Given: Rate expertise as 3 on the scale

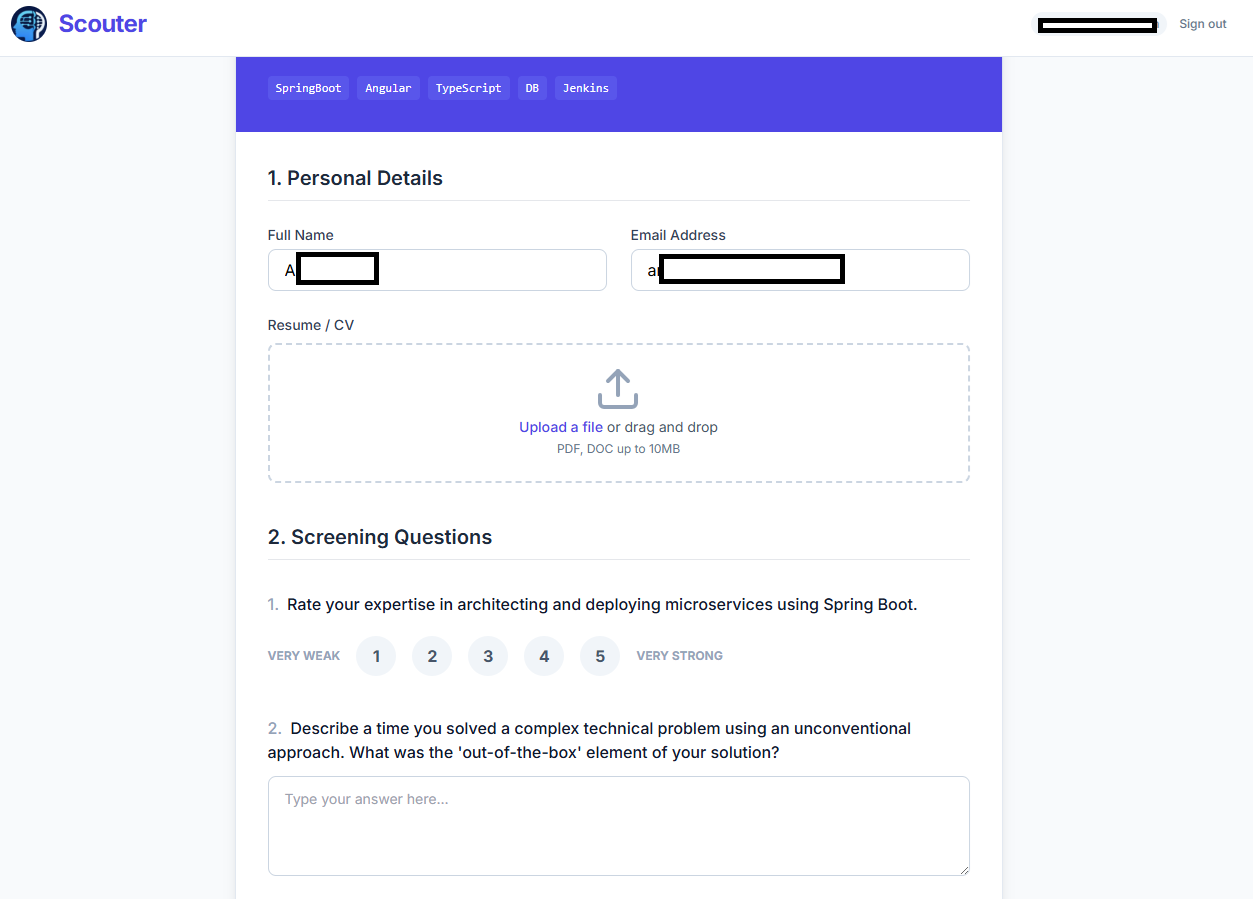Looking at the screenshot, I should pos(487,655).
